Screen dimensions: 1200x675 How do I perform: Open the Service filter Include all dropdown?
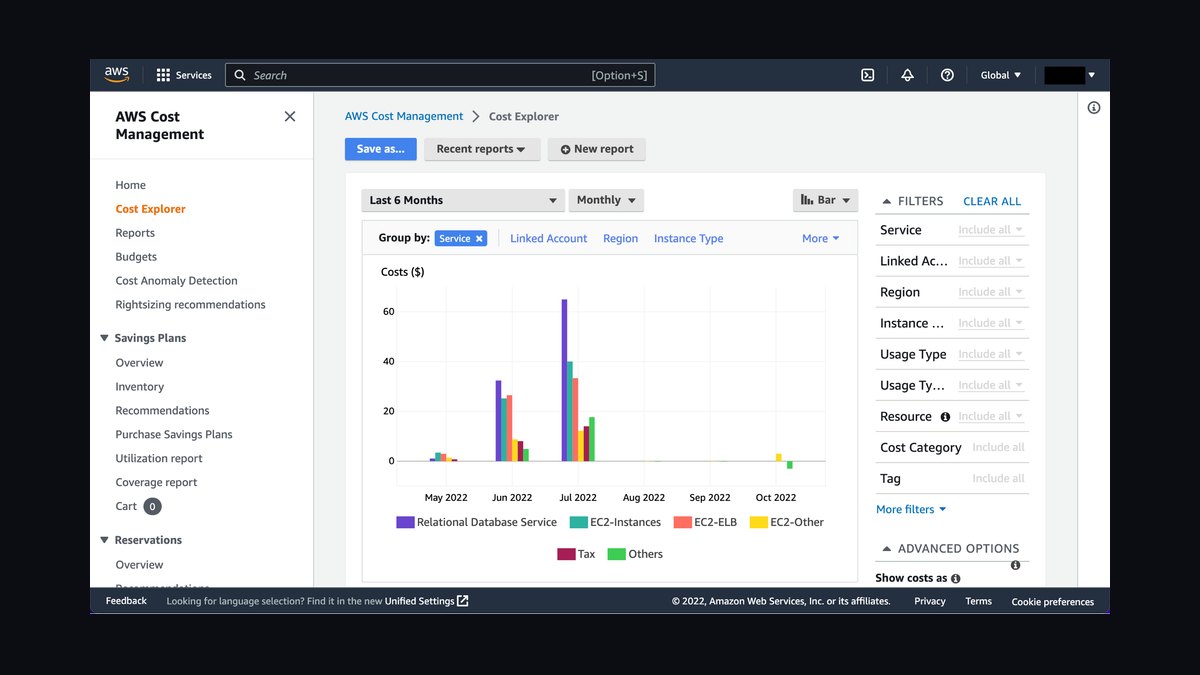(990, 230)
